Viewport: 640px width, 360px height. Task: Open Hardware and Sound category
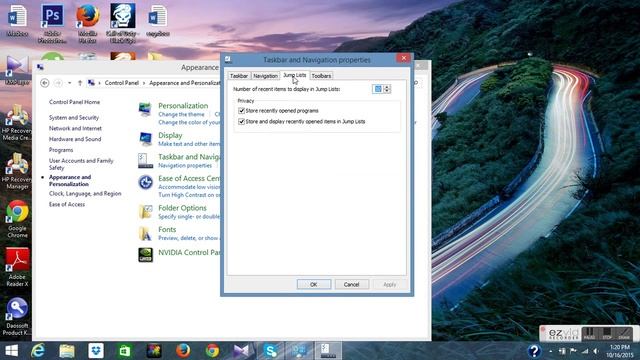(x=75, y=139)
